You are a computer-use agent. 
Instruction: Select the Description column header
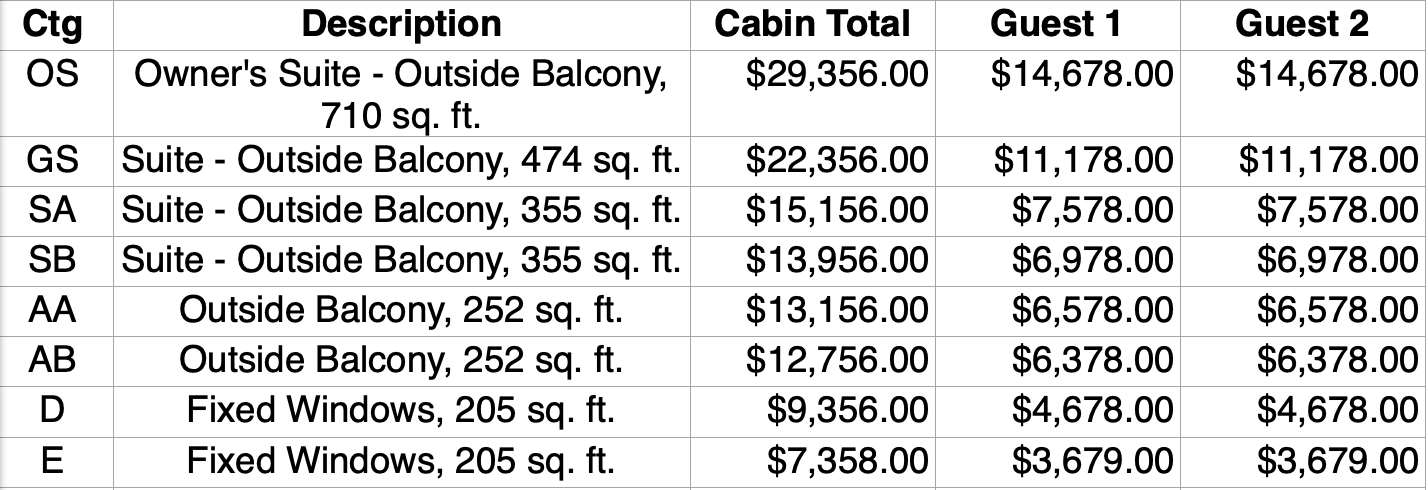point(401,24)
